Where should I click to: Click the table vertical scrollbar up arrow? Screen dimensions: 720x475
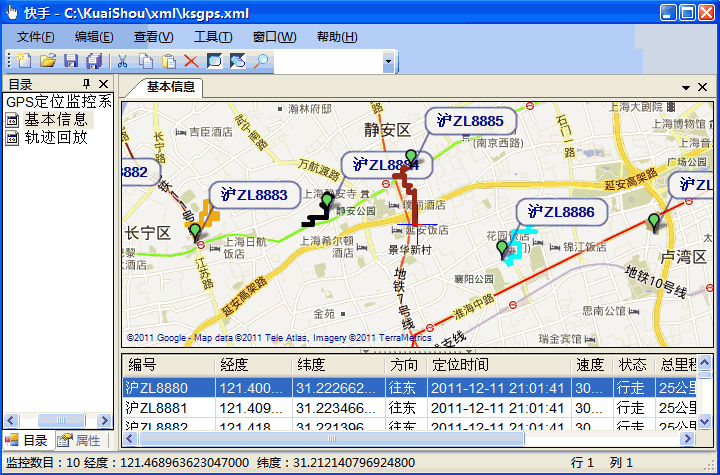pos(704,362)
